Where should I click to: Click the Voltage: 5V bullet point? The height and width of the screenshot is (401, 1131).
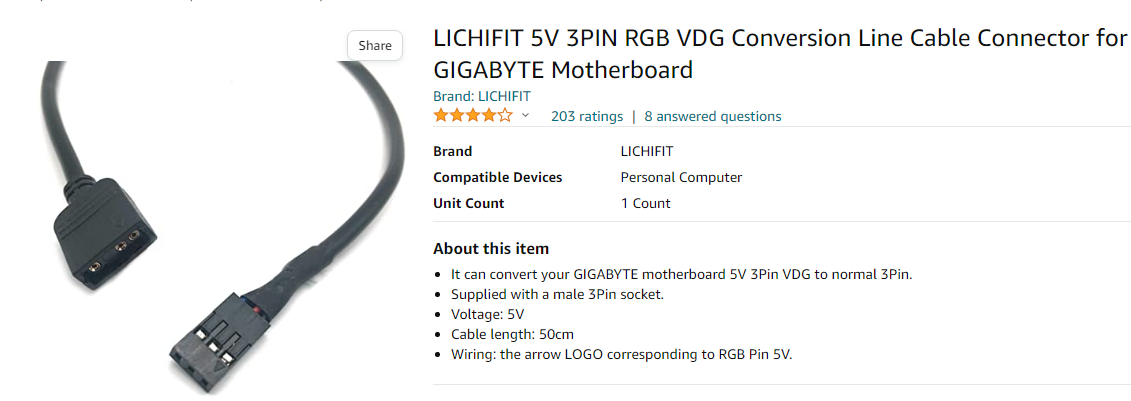[x=489, y=314]
